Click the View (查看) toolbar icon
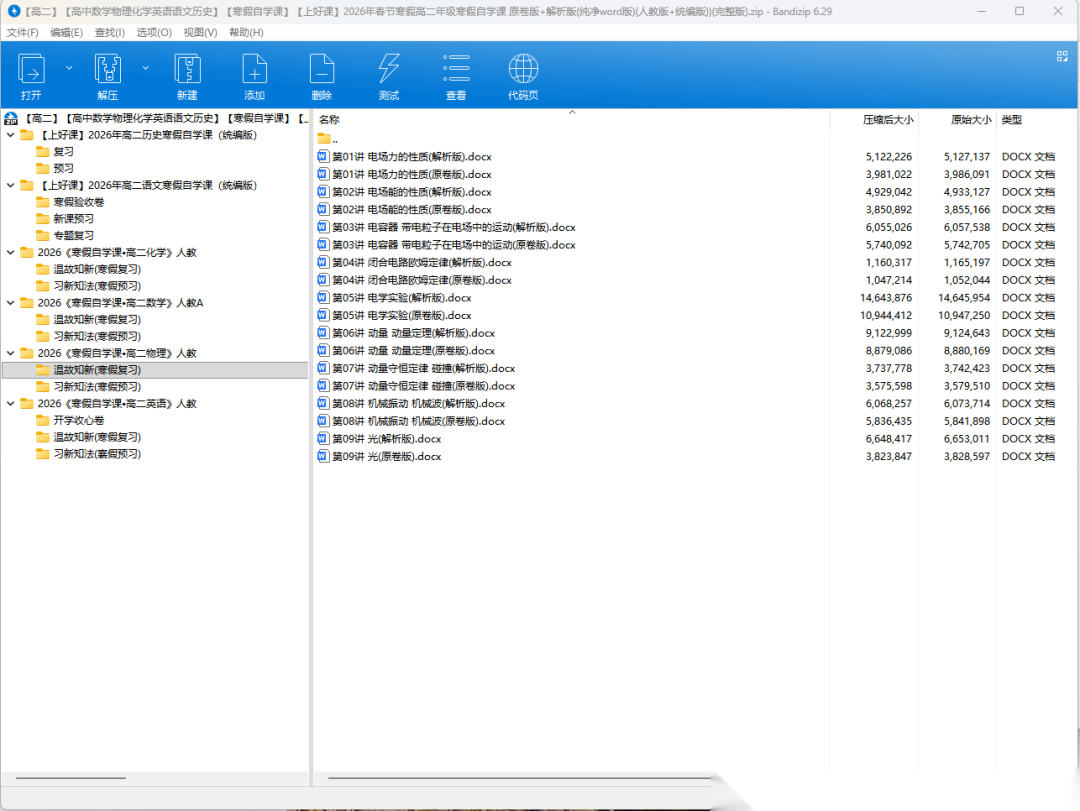Screen dimensions: 1080x811 coord(456,70)
